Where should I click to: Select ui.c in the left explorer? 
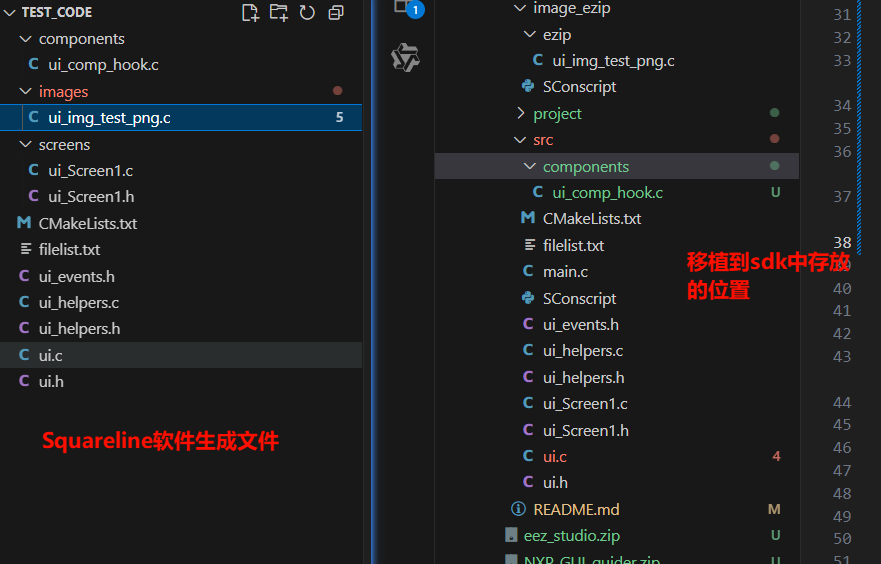pos(51,355)
